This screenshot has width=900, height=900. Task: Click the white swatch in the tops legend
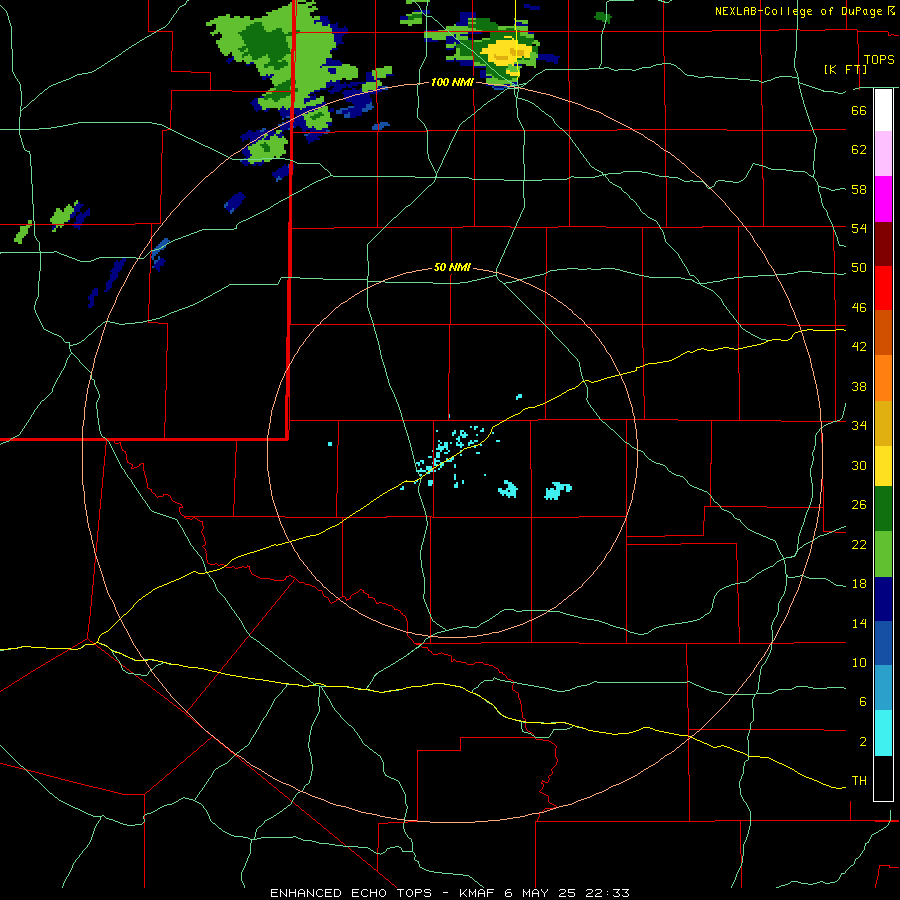click(x=883, y=110)
